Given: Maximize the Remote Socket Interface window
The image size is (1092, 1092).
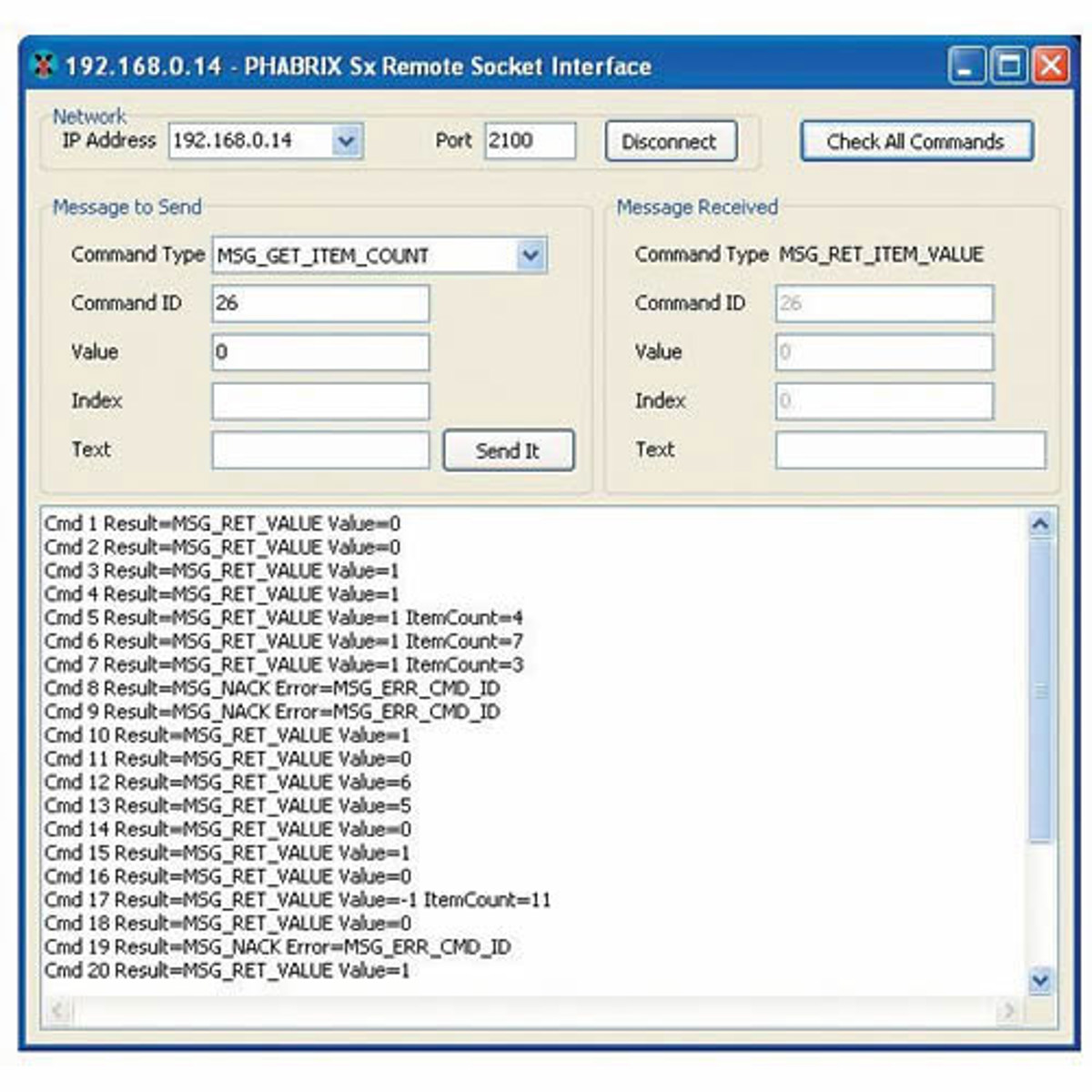Looking at the screenshot, I should click(1009, 66).
